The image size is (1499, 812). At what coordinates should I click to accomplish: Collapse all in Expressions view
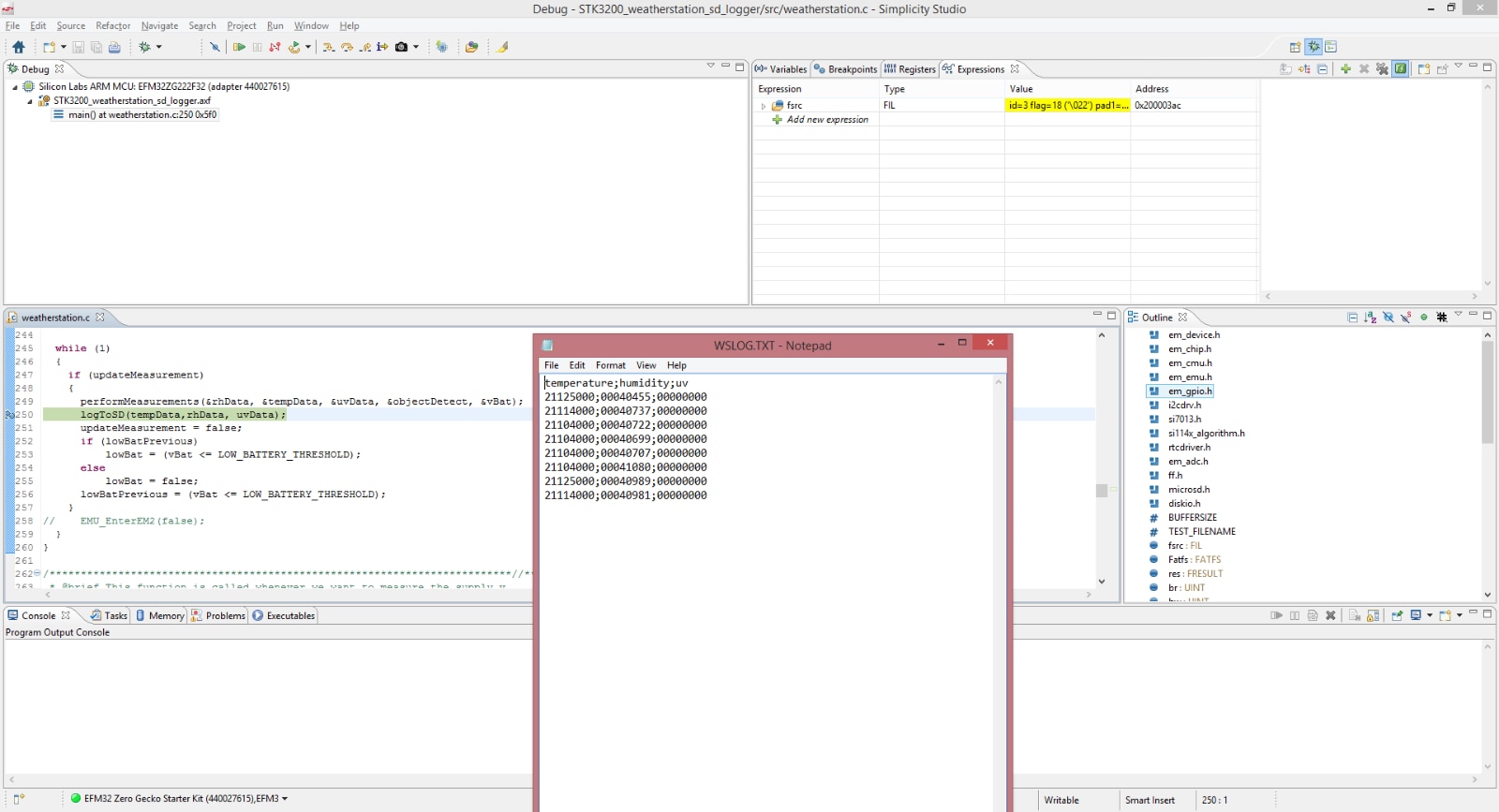[1322, 69]
